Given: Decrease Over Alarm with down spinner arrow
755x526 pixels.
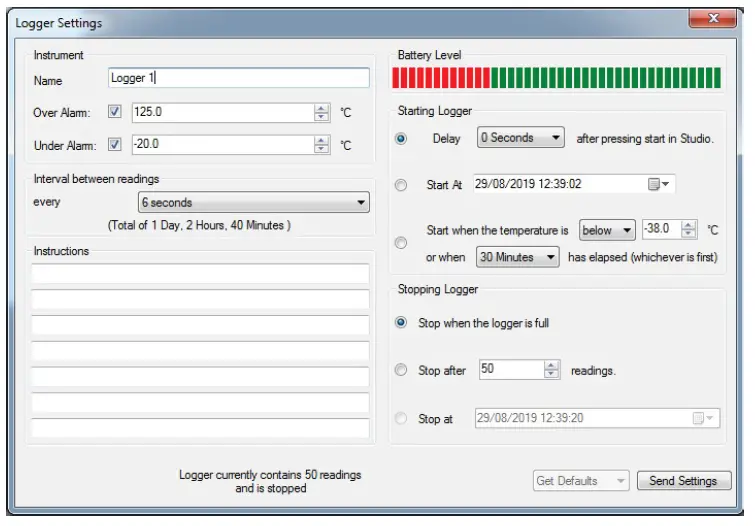Looking at the screenshot, I should (x=321, y=117).
